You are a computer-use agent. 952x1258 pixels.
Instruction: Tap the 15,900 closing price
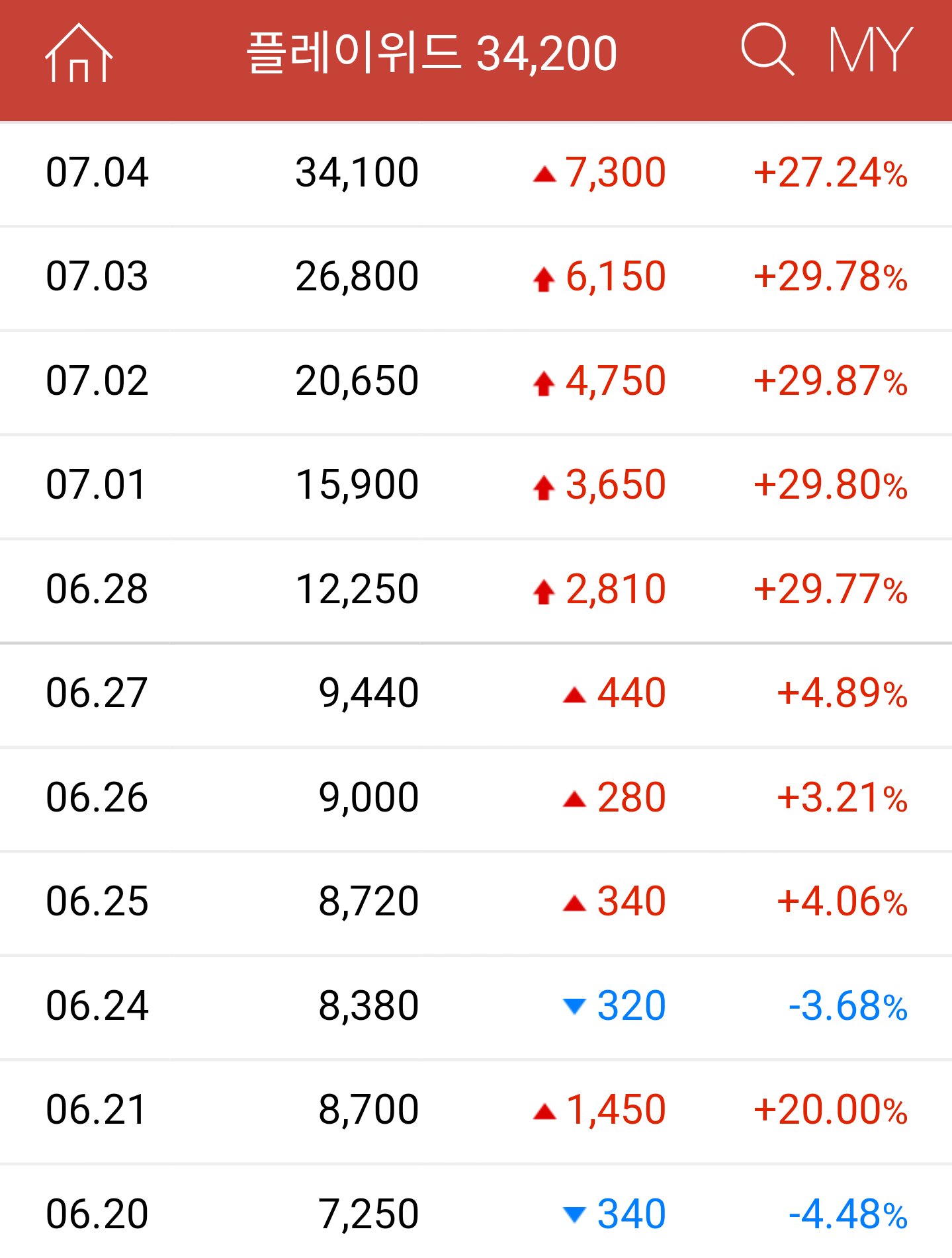point(357,485)
